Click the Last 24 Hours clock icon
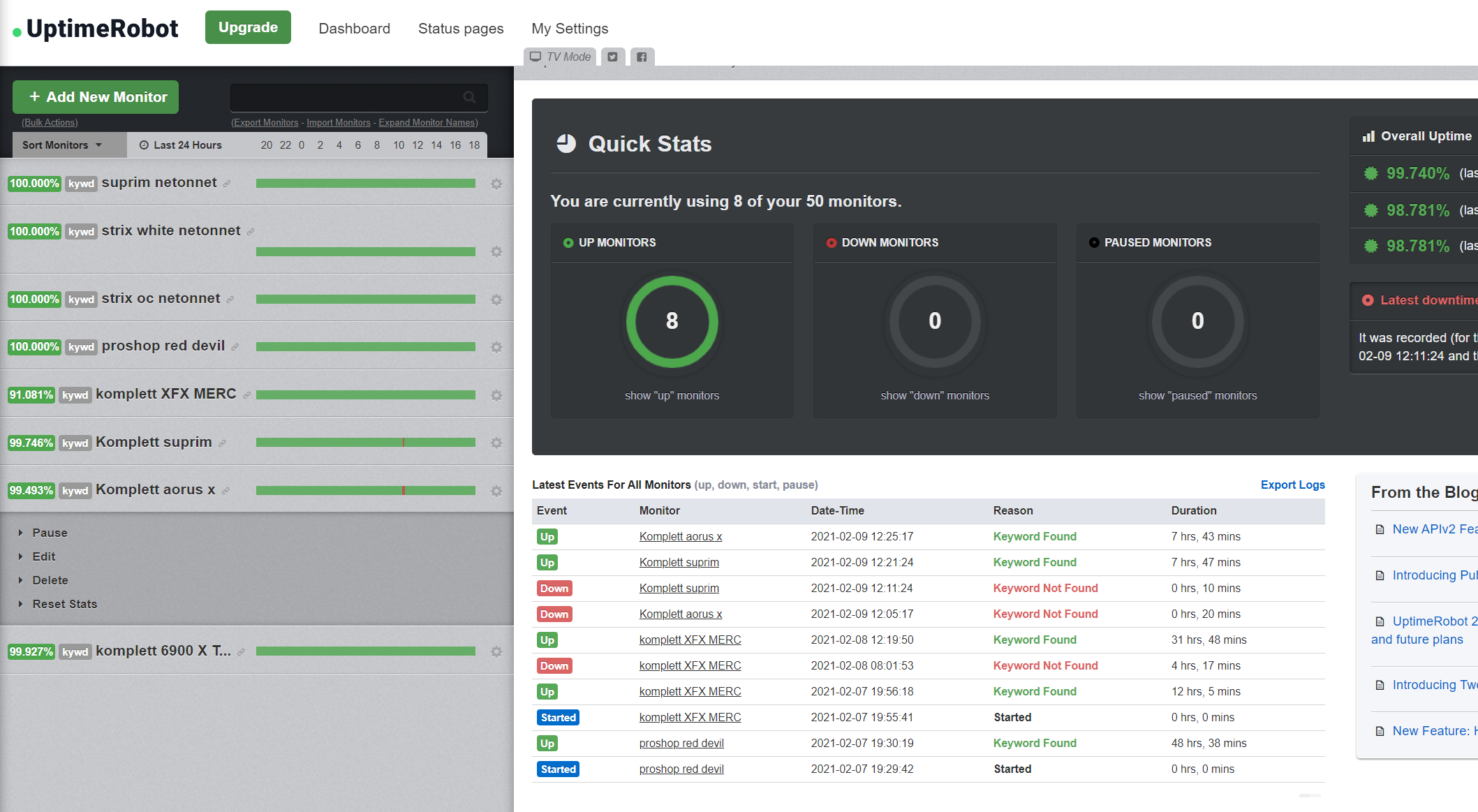 (144, 145)
